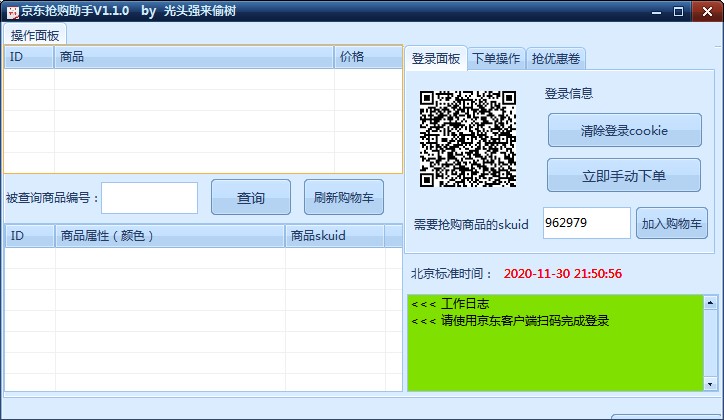
Task: Close the 京东抢购助手 window
Action: pos(706,10)
